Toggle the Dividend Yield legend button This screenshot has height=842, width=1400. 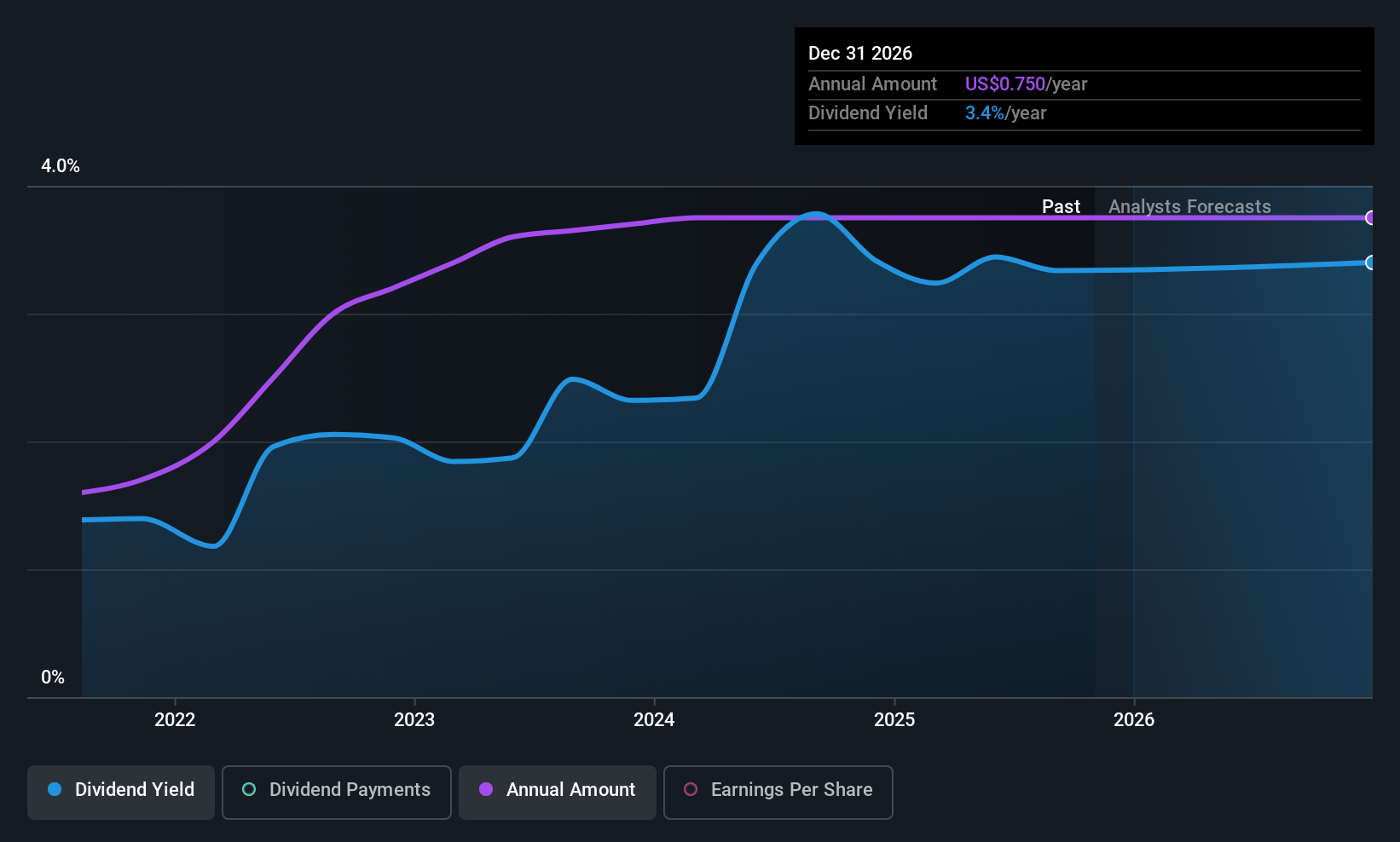click(x=121, y=790)
